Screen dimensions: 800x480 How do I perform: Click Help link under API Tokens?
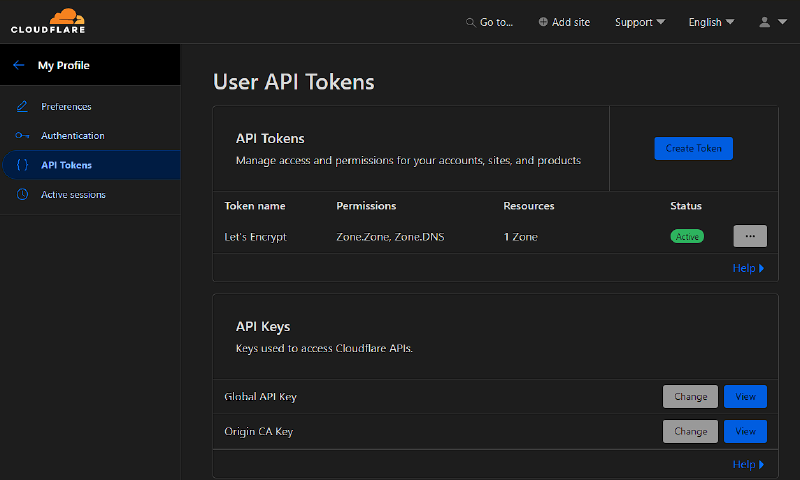[748, 268]
